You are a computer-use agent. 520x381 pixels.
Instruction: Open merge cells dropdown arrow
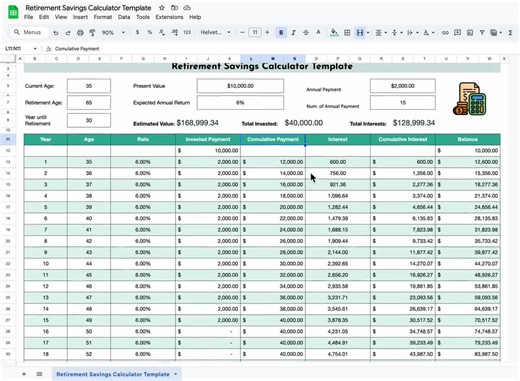[368, 33]
